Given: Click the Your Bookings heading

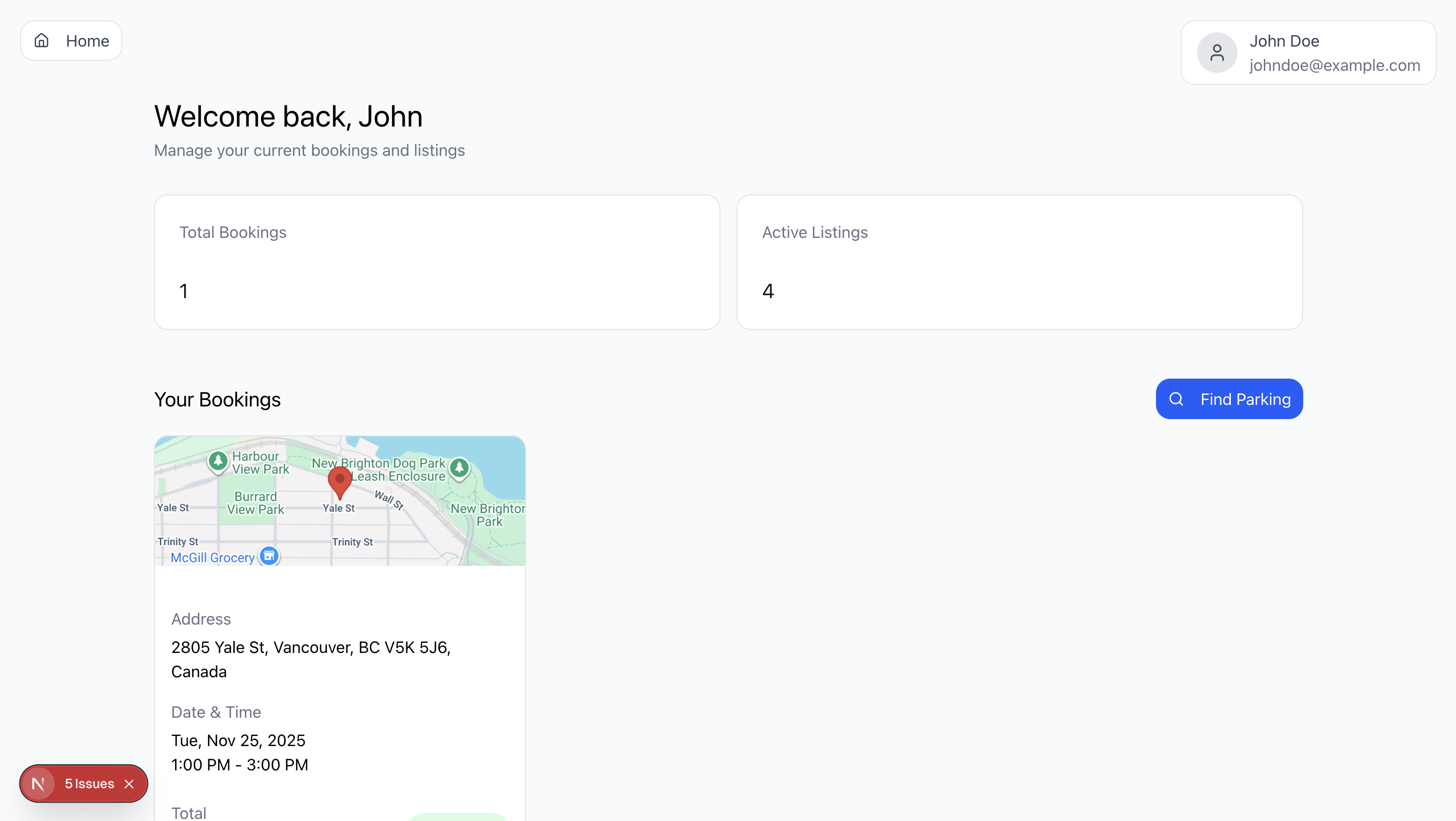Looking at the screenshot, I should 217,400.
